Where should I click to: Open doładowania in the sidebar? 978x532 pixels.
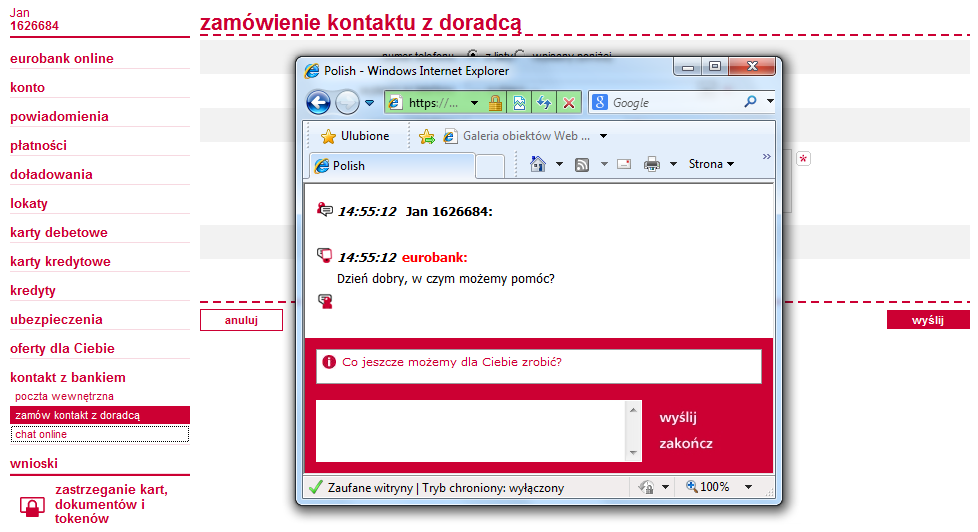(51, 175)
